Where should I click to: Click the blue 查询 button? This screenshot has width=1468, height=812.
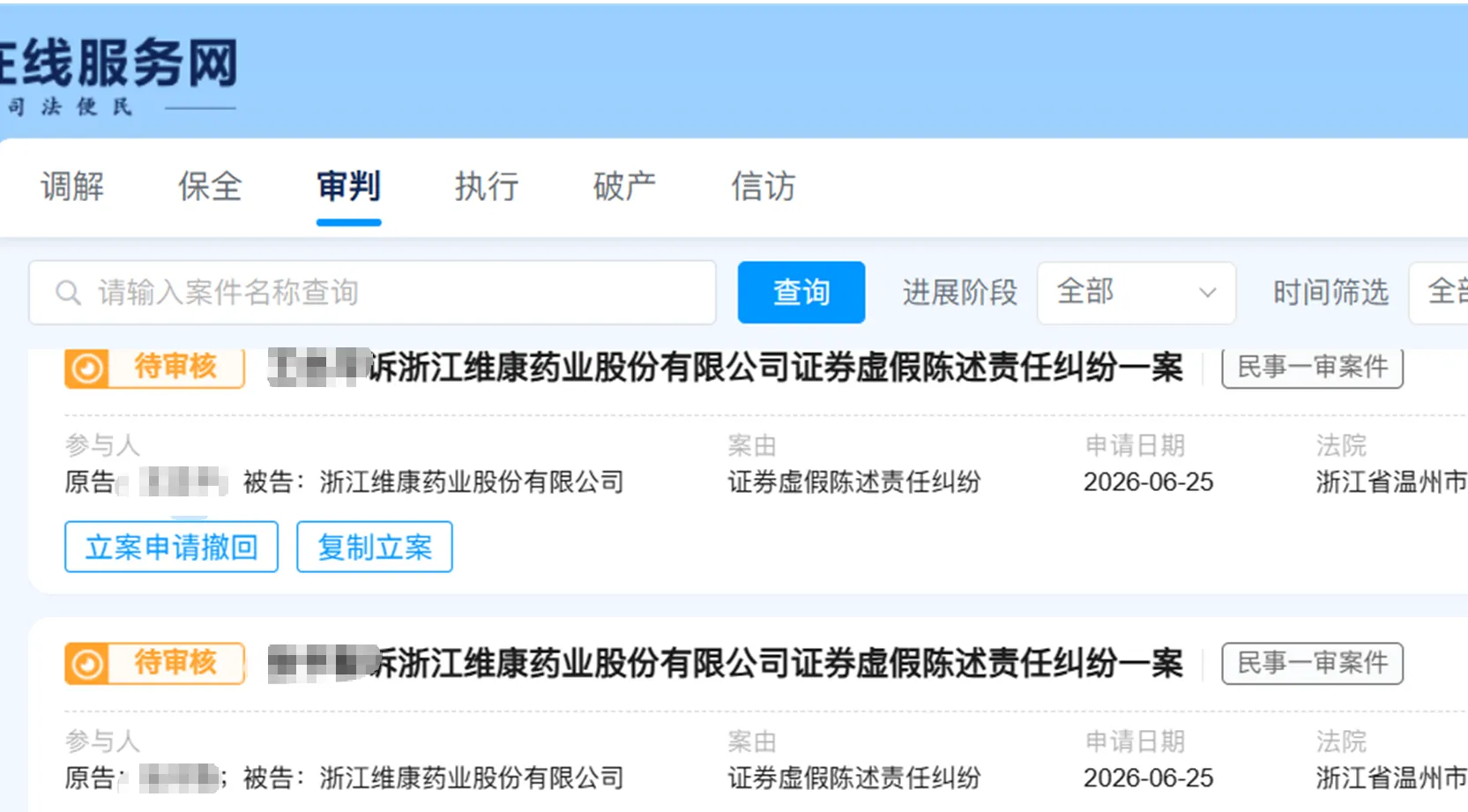tap(801, 293)
